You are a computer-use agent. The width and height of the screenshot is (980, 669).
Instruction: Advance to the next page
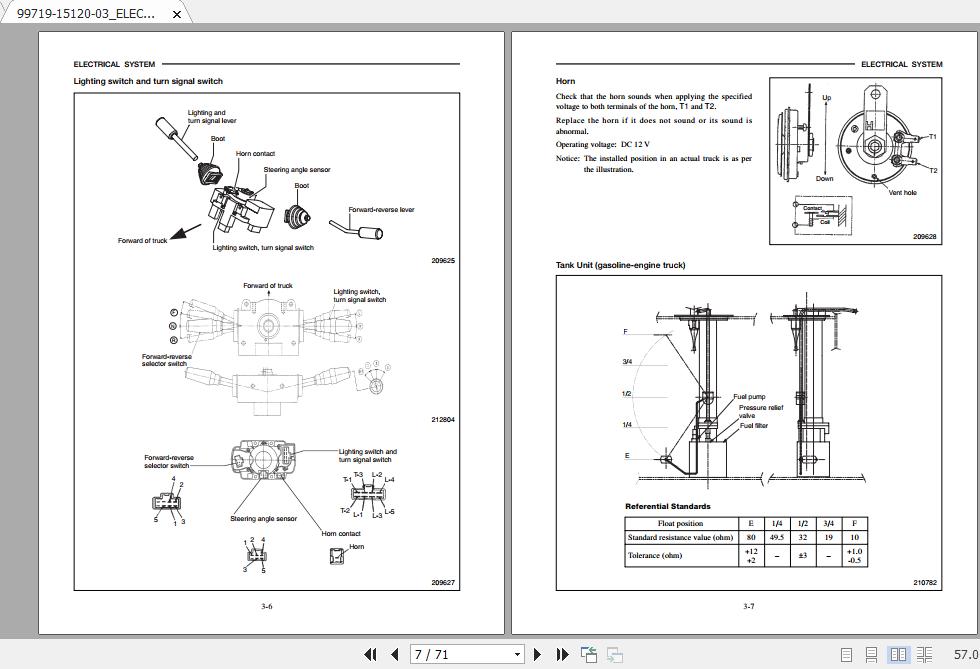tap(539, 654)
